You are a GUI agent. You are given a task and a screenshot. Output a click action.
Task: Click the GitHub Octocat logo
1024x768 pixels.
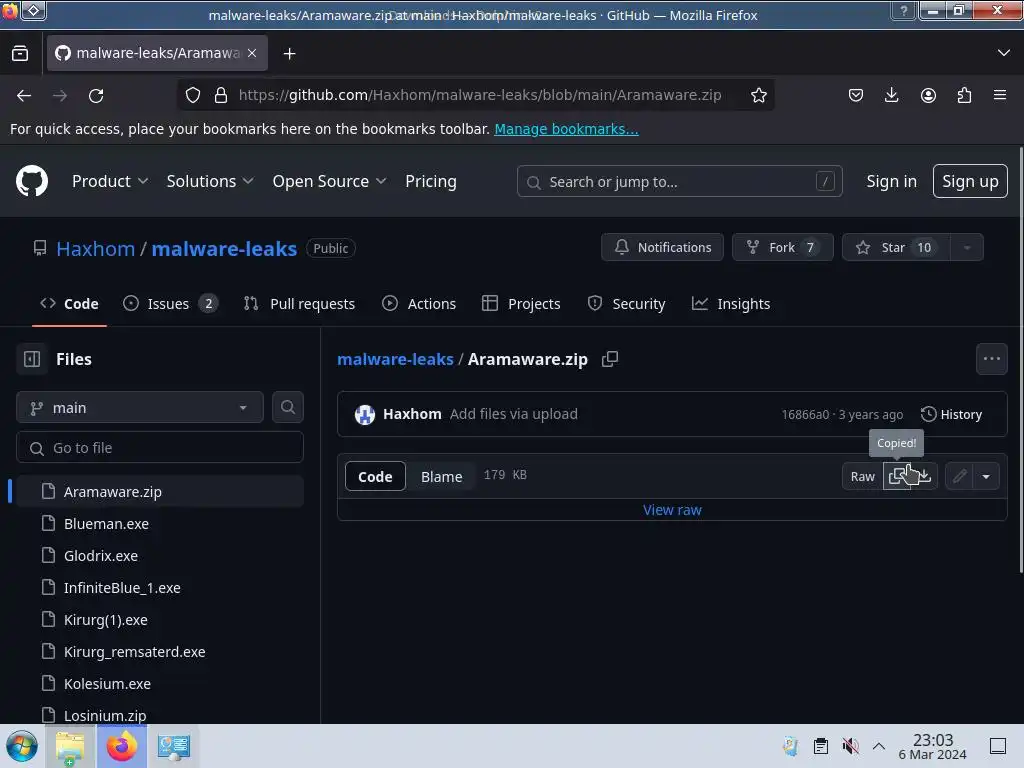coord(31,181)
